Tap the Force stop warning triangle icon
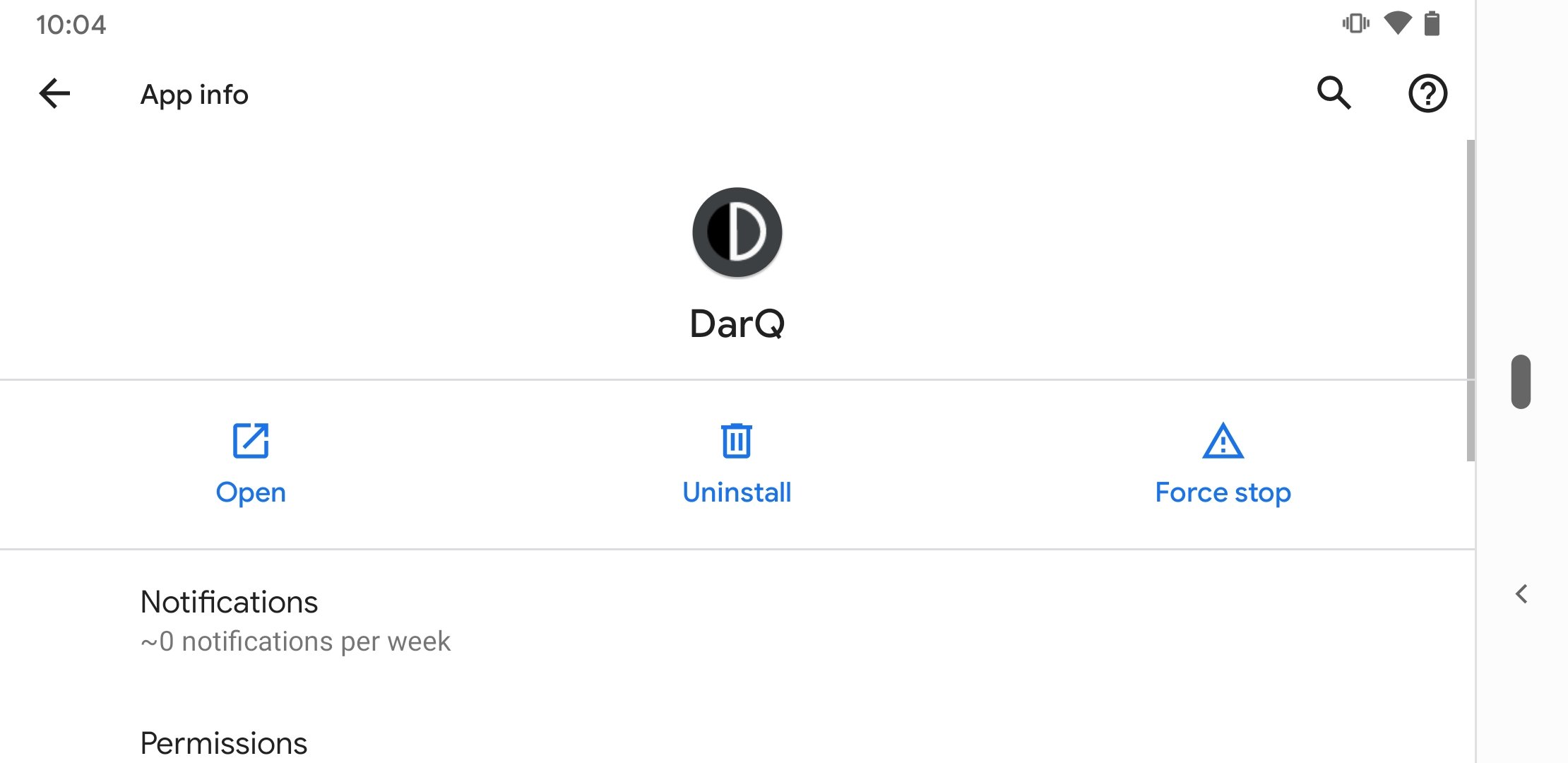This screenshot has width=1568, height=763. (1223, 441)
